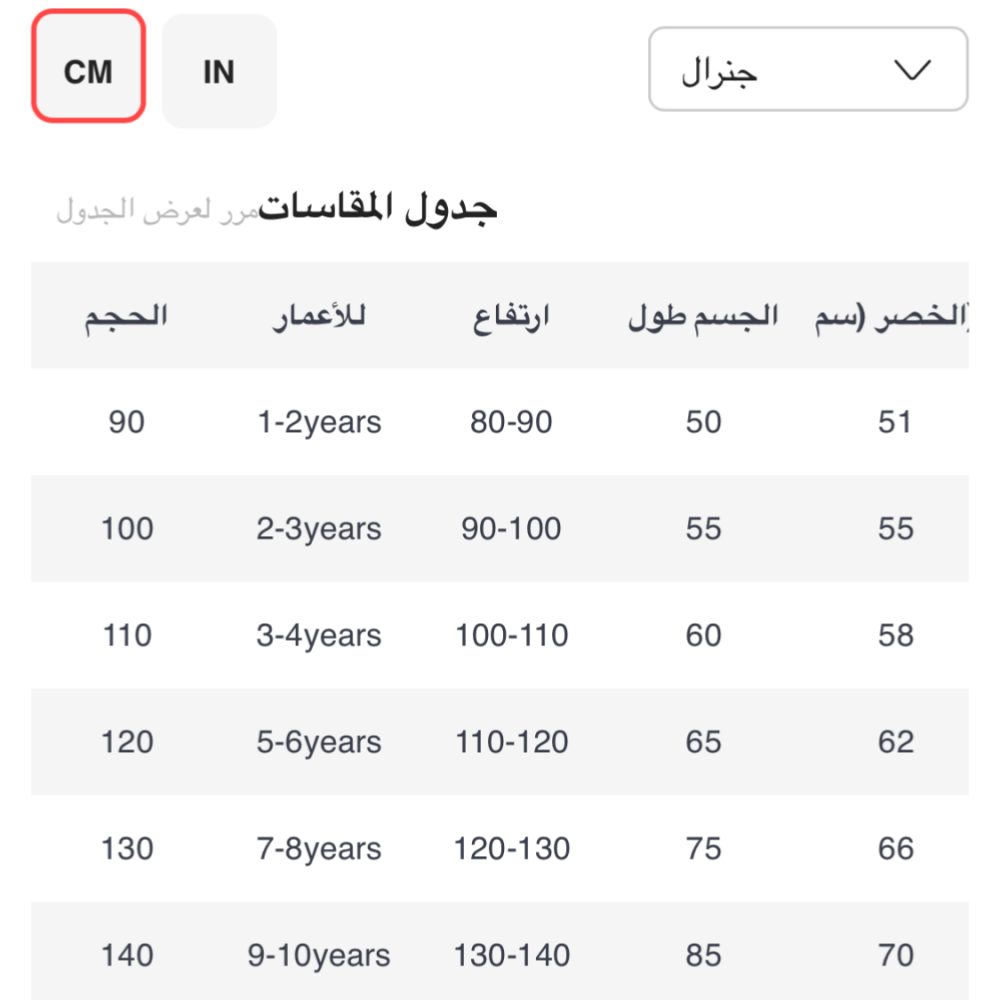Select size 110 row cell
This screenshot has height=1000, width=1000.
point(127,635)
